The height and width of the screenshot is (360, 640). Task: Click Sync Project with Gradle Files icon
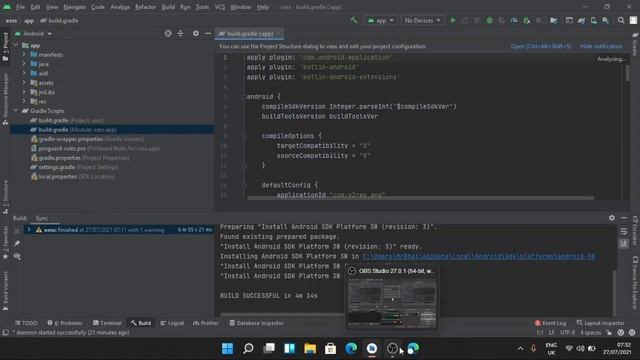pos(581,20)
